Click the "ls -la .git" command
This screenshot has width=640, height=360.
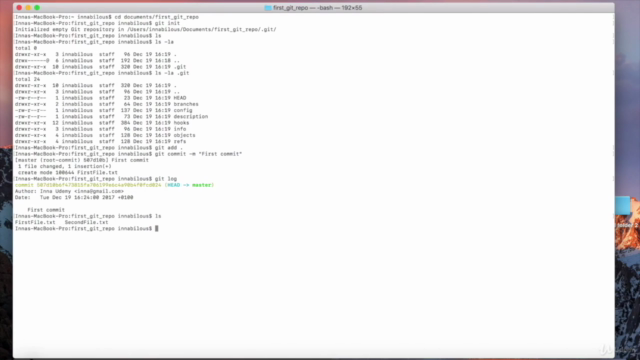coord(172,73)
